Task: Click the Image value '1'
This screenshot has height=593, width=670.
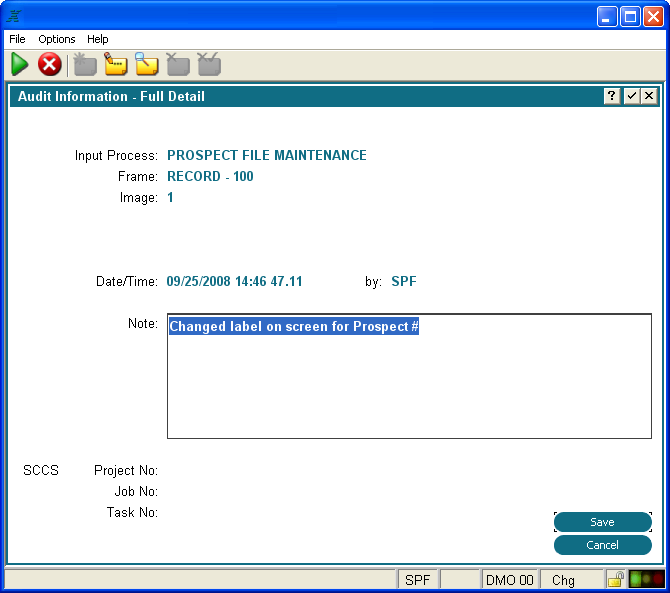Action: pos(170,197)
